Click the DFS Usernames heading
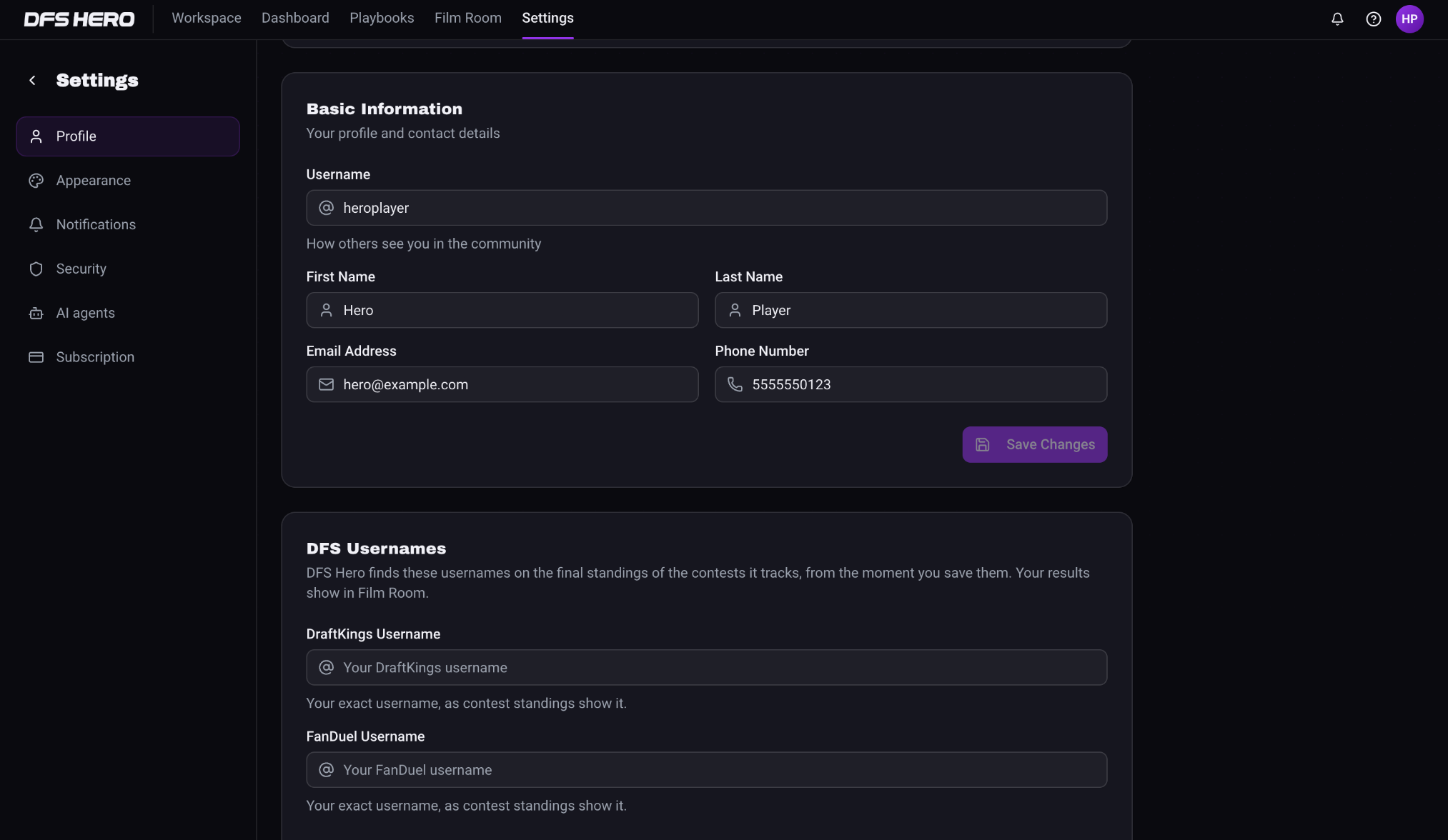This screenshot has width=1448, height=840. pos(376,549)
